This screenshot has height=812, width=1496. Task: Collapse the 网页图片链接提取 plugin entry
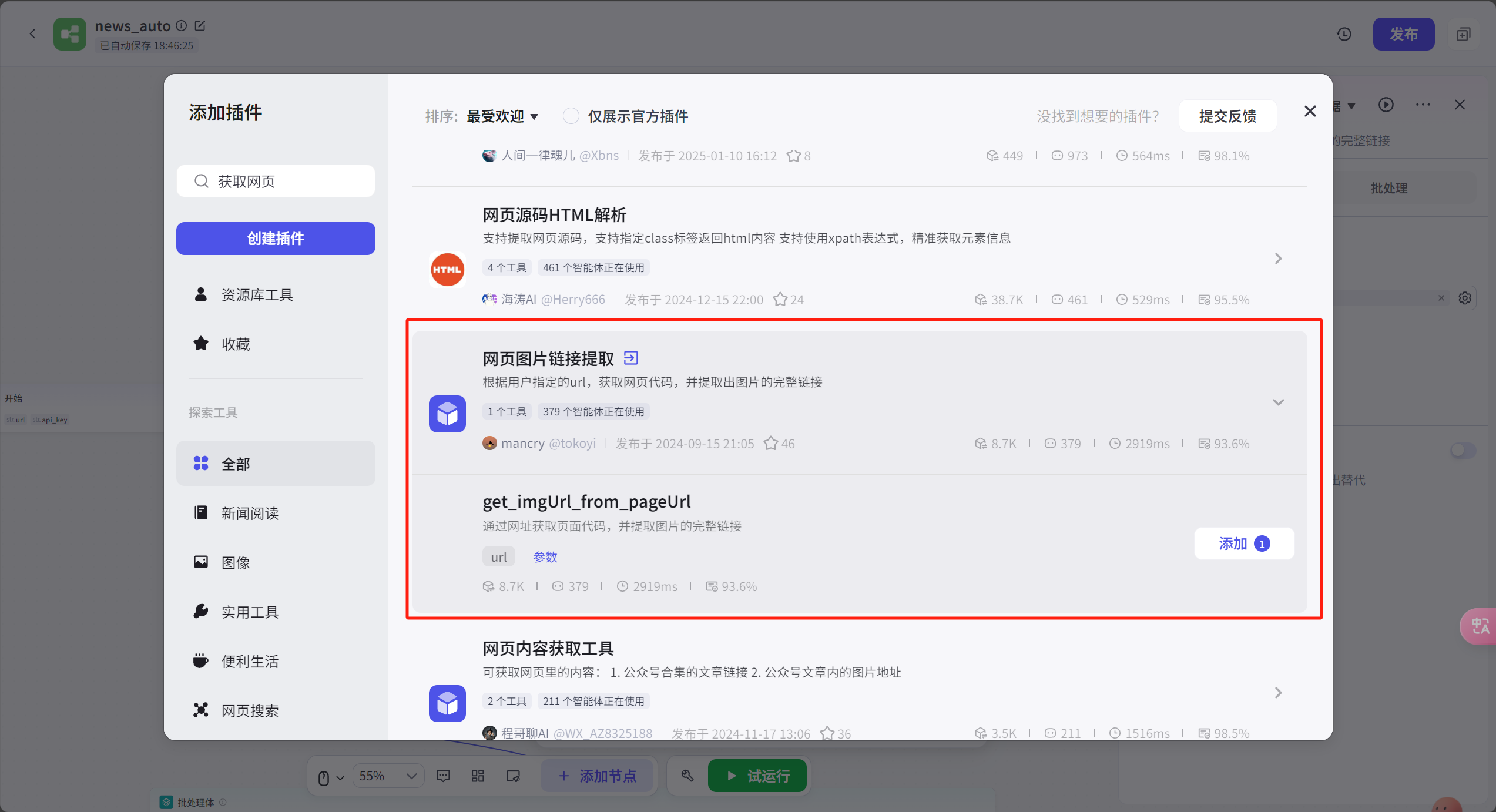click(1278, 402)
